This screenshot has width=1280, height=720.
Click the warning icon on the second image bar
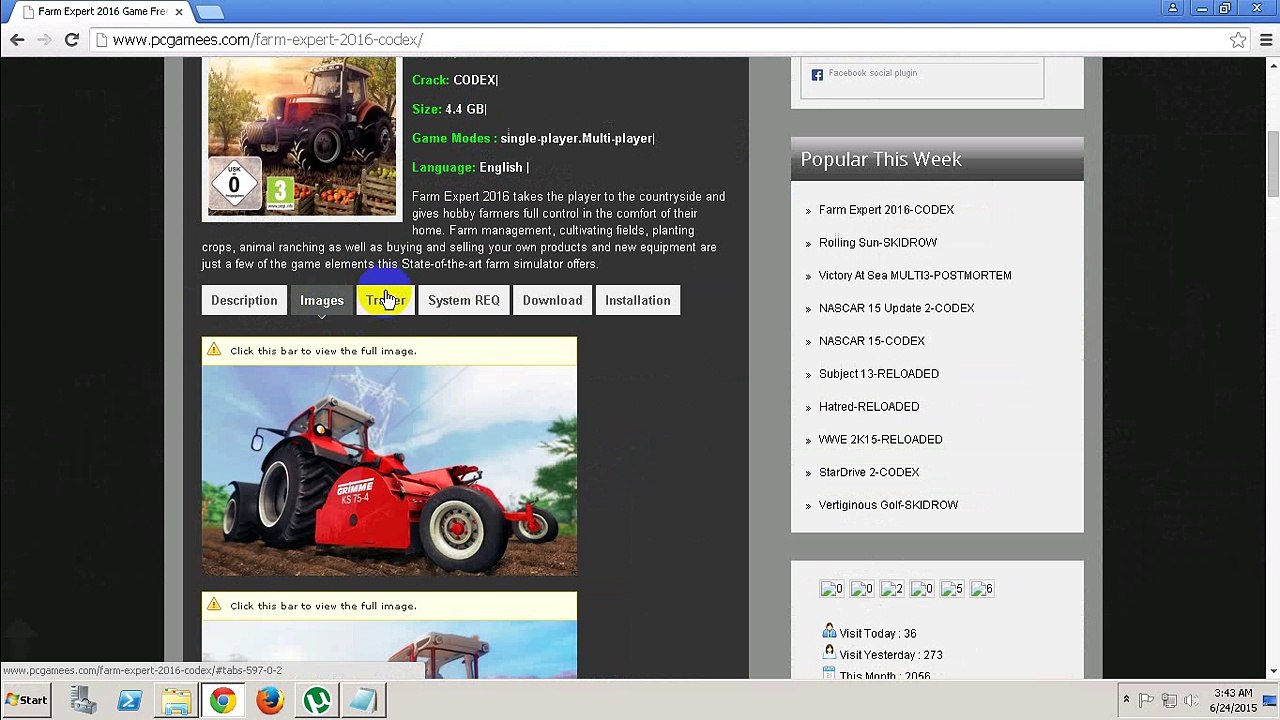(x=214, y=604)
